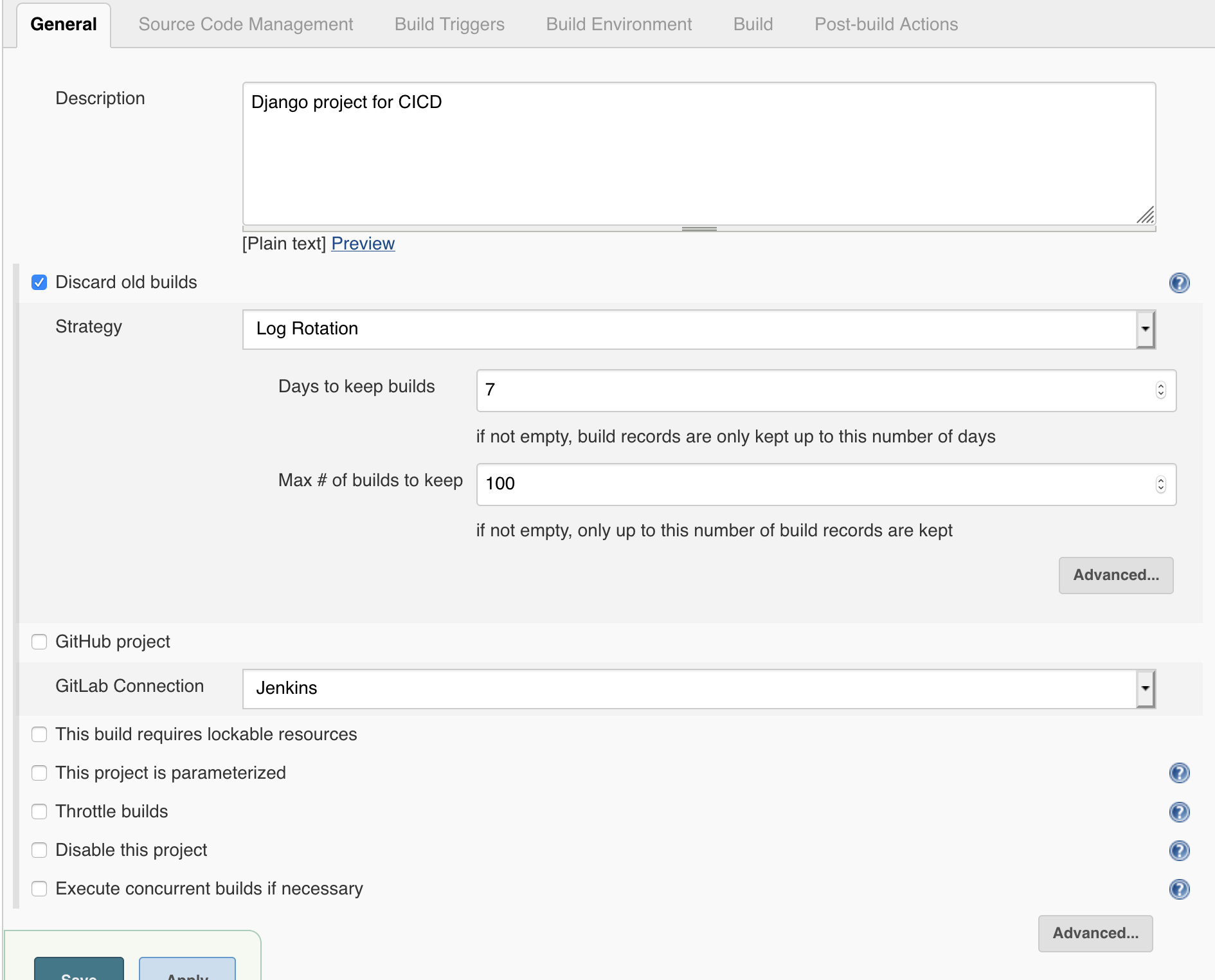Open help for Execute concurrent builds
Viewport: 1215px width, 980px height.
point(1180,889)
